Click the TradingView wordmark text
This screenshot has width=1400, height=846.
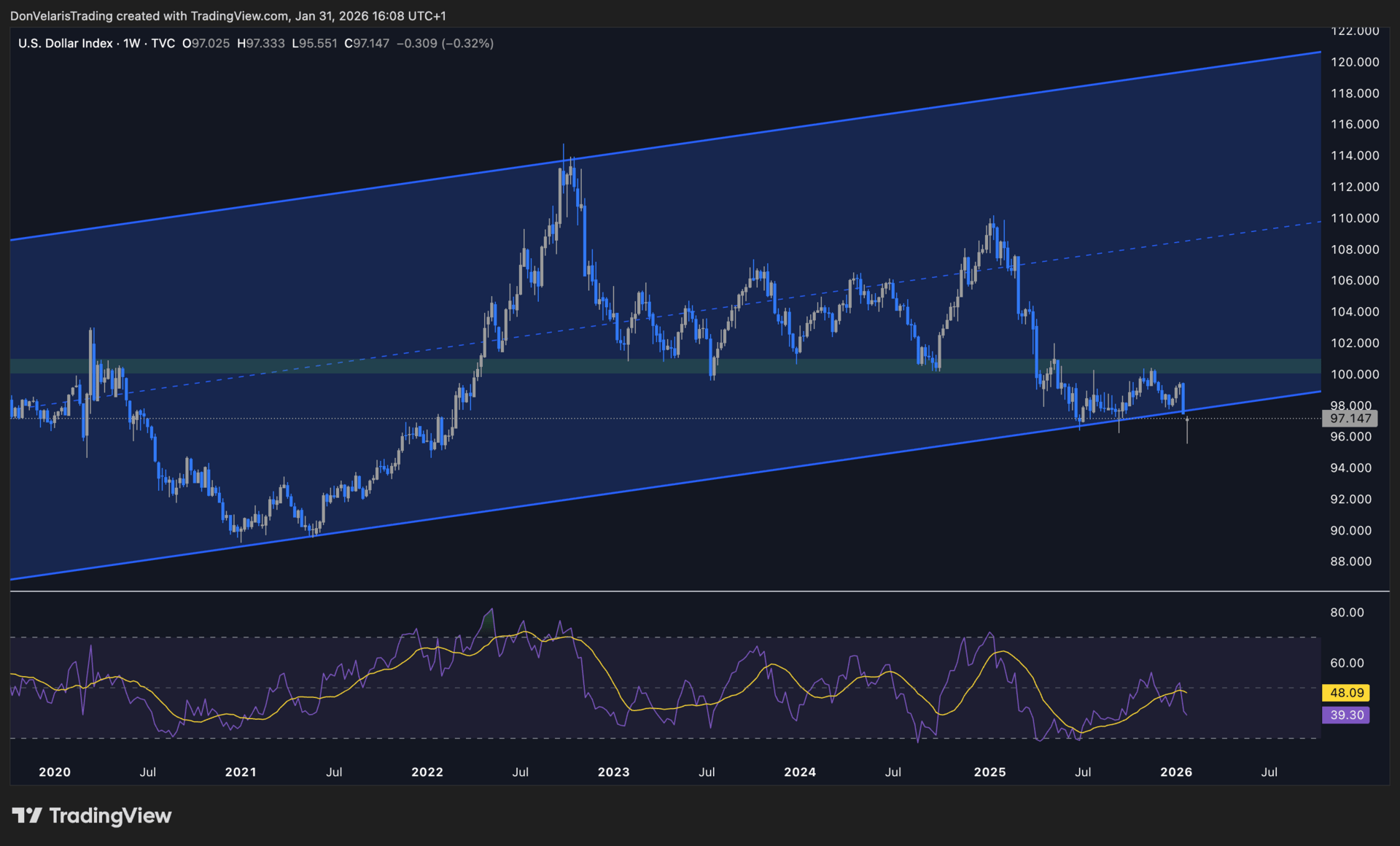[110, 815]
